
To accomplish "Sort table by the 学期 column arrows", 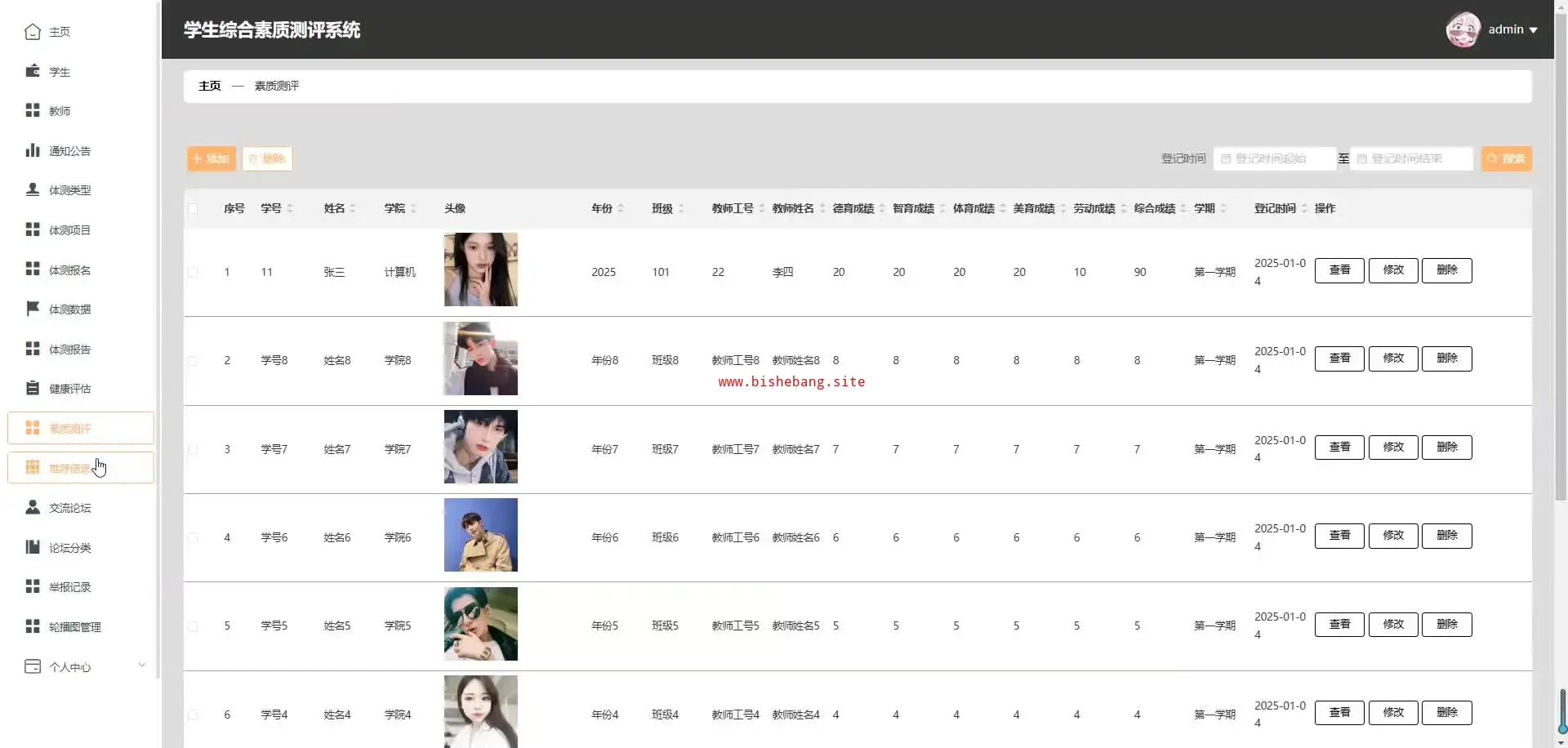I will [x=1223, y=209].
